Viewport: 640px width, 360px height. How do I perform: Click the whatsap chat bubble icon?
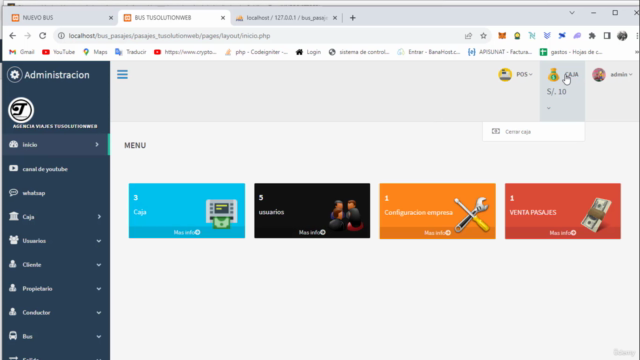pos(13,192)
